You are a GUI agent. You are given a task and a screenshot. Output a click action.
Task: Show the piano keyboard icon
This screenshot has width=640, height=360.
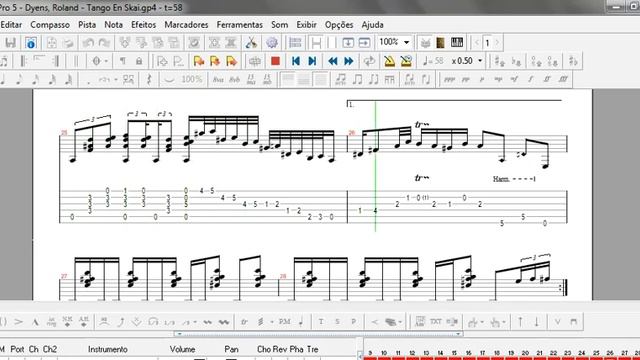coord(457,42)
